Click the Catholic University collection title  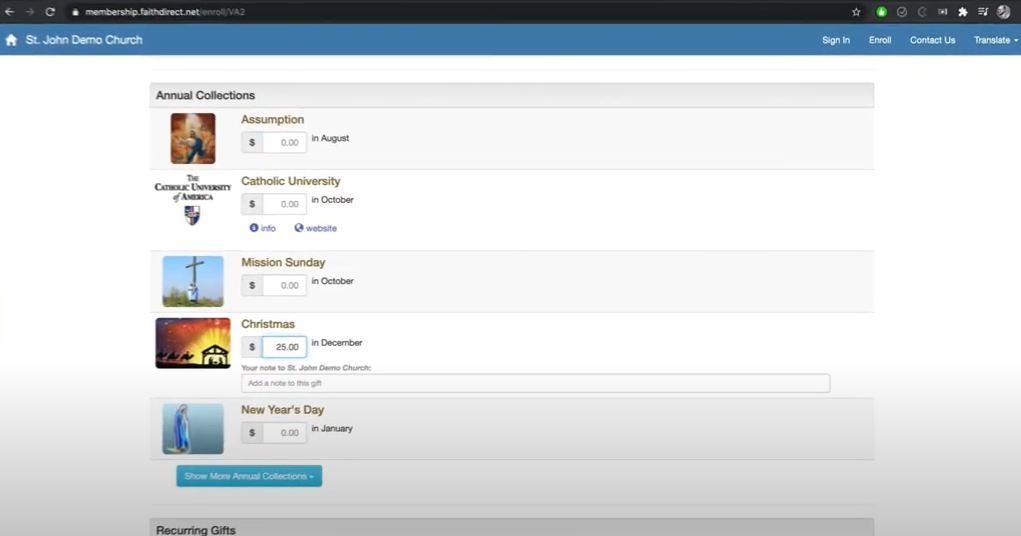(x=290, y=181)
